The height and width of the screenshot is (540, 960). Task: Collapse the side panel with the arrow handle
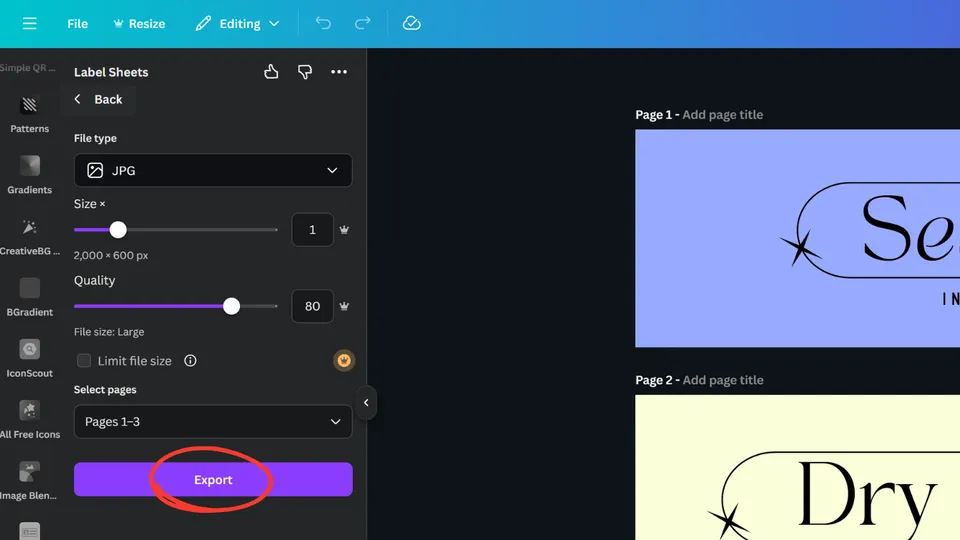(366, 402)
